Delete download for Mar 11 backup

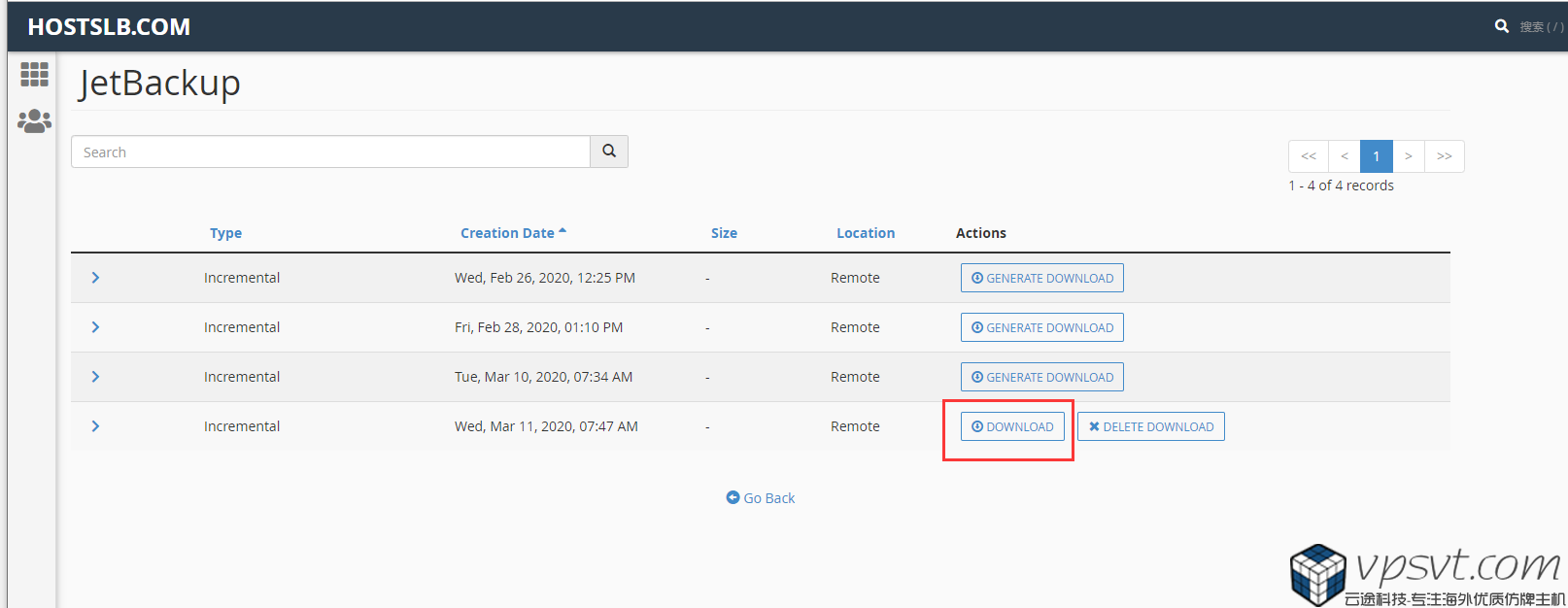1150,426
